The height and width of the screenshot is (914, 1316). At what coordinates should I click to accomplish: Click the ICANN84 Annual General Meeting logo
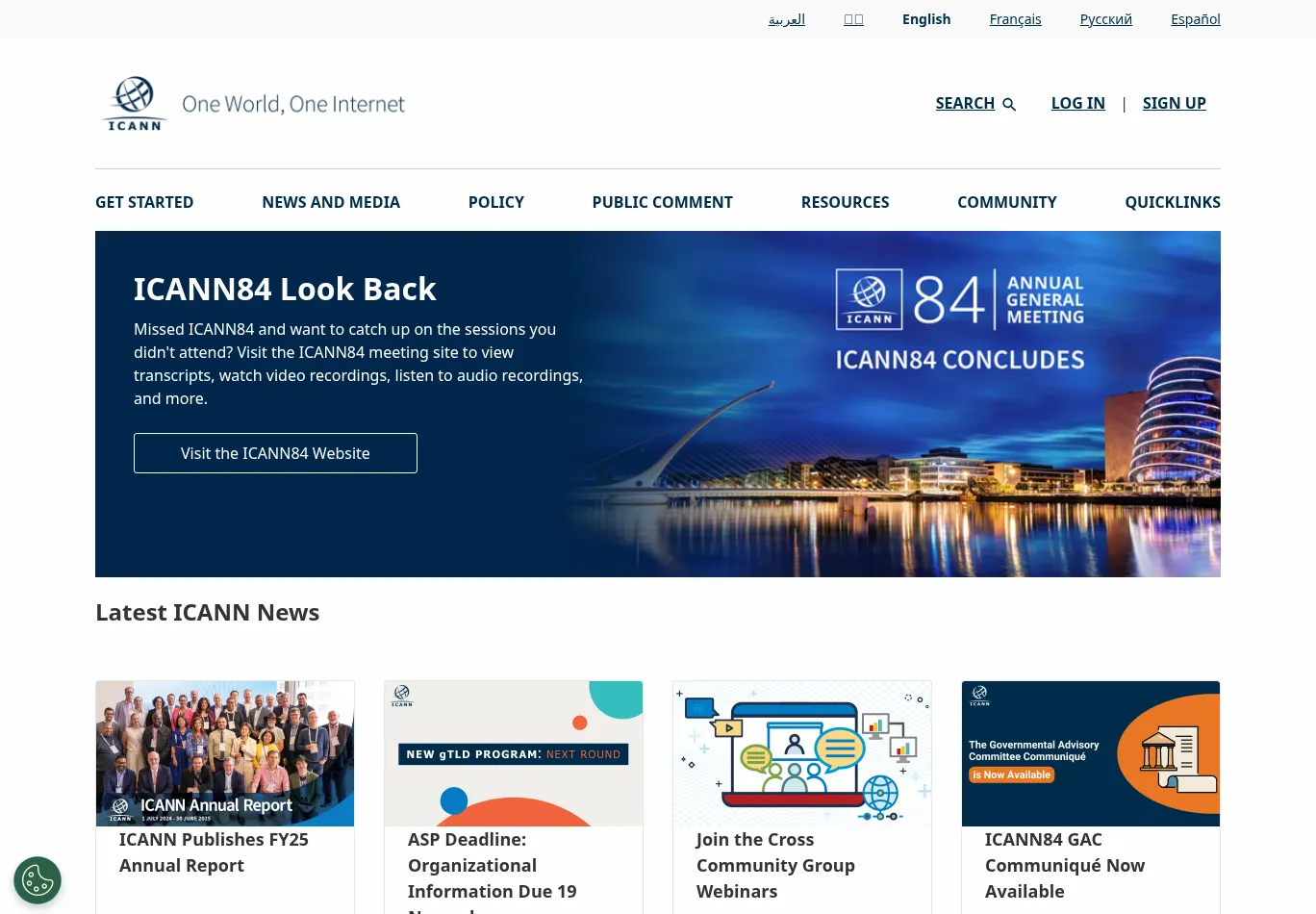point(959,299)
